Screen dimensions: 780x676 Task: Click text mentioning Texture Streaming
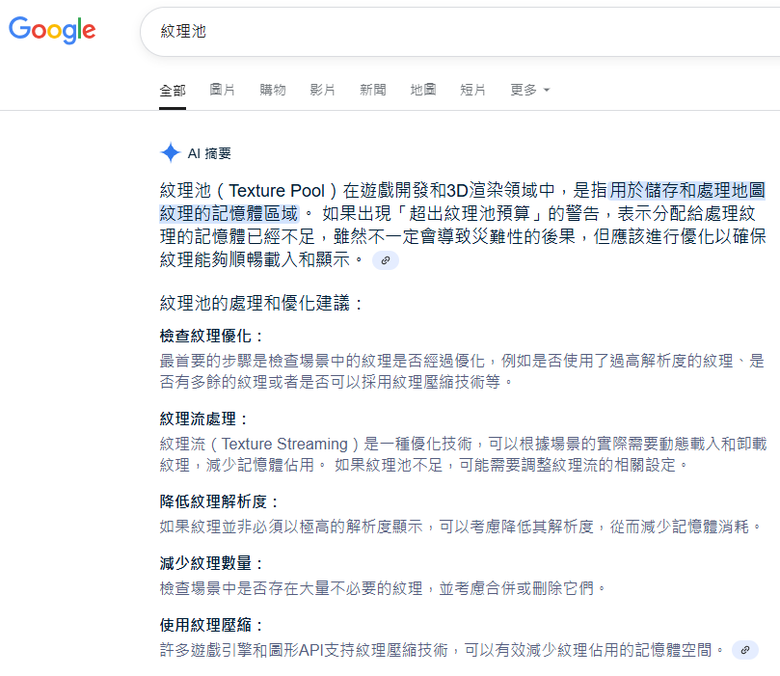pos(464,454)
